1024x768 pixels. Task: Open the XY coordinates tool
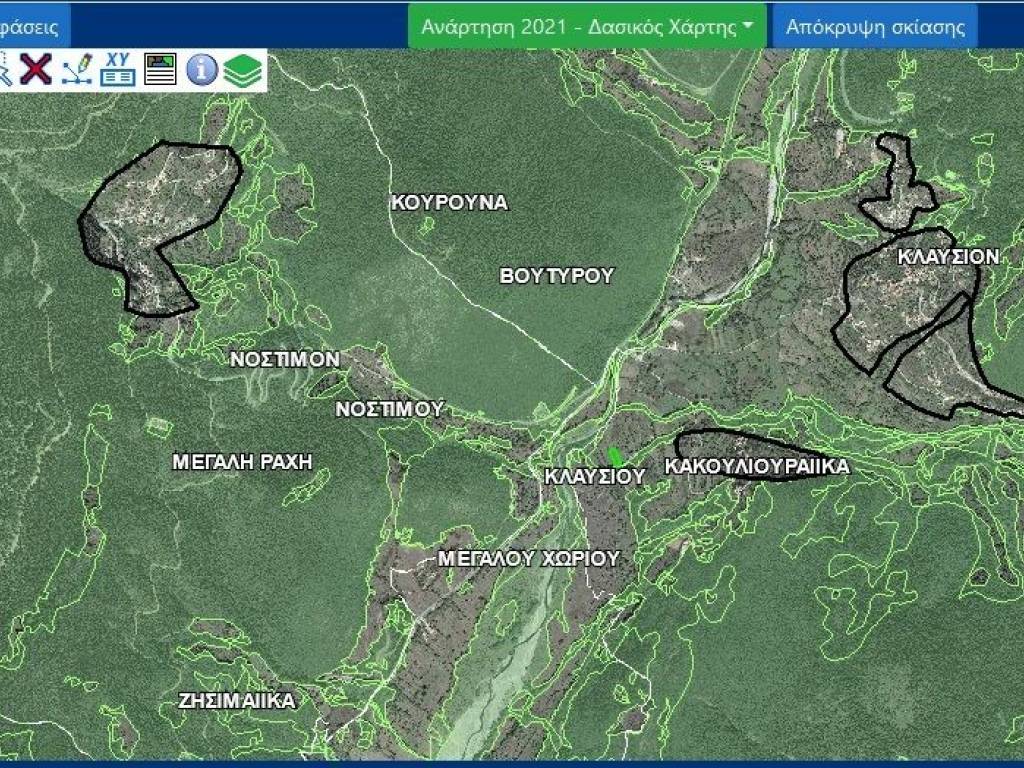118,70
